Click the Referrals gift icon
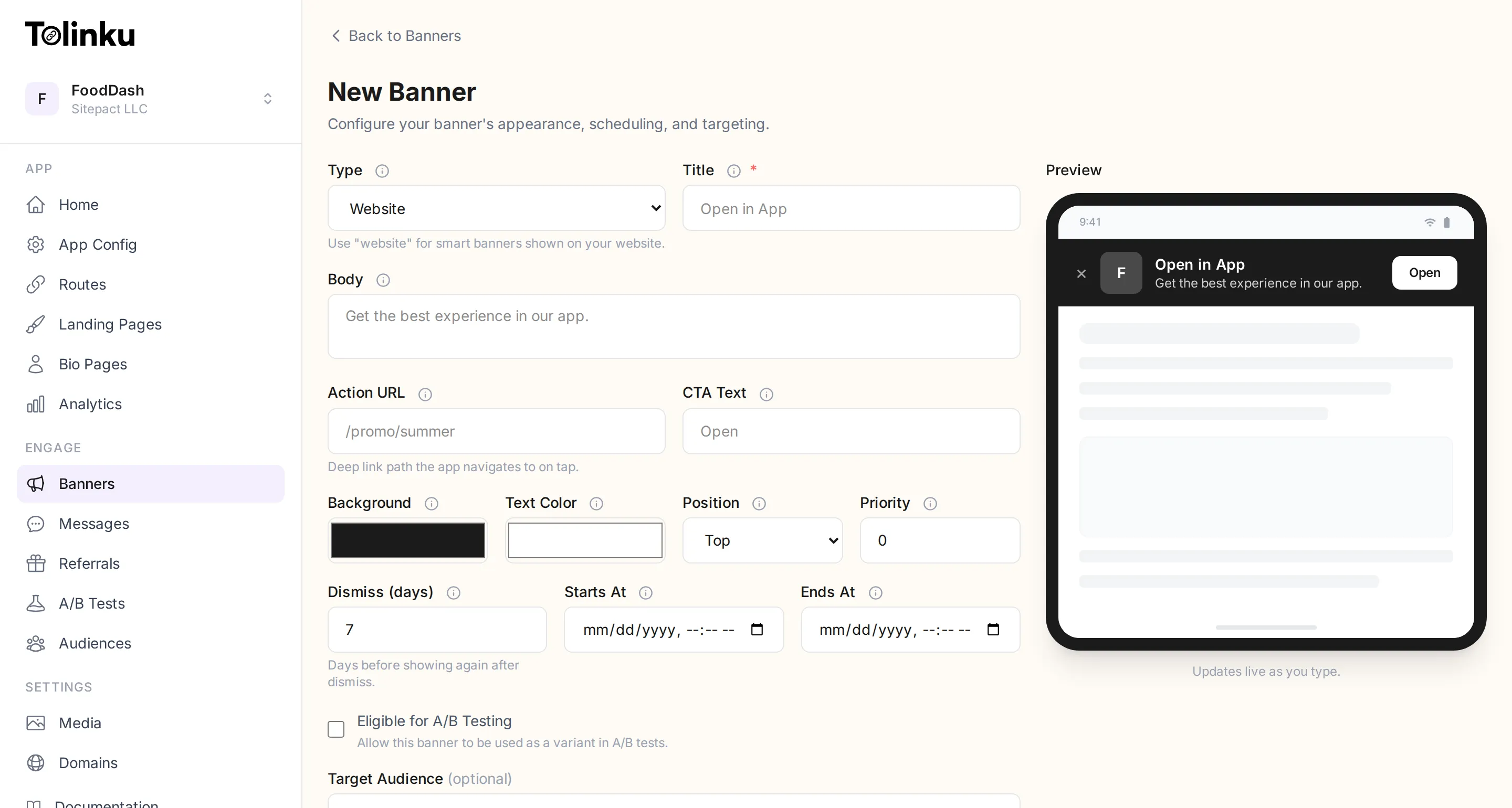Screen dimensions: 1512x808 (x=36, y=564)
